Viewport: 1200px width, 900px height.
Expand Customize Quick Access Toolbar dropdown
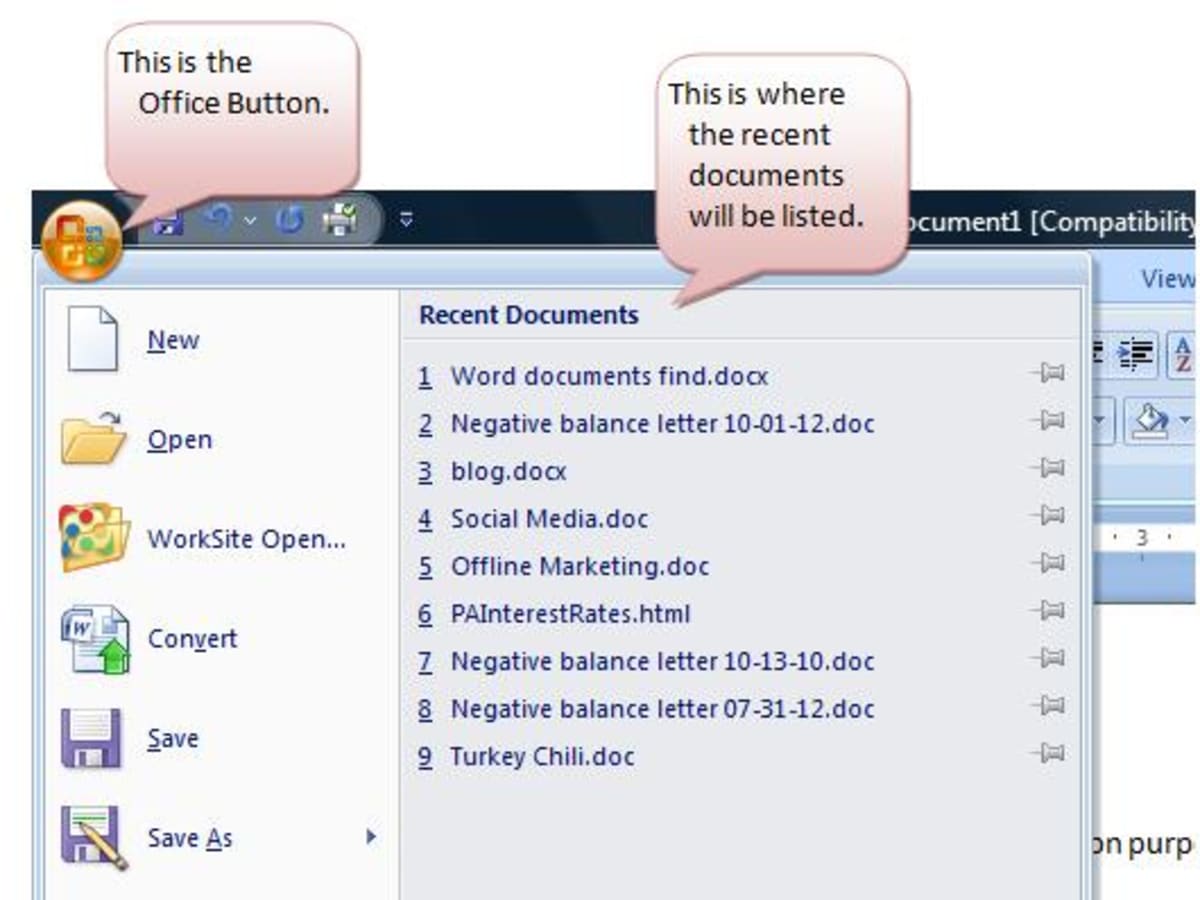406,219
